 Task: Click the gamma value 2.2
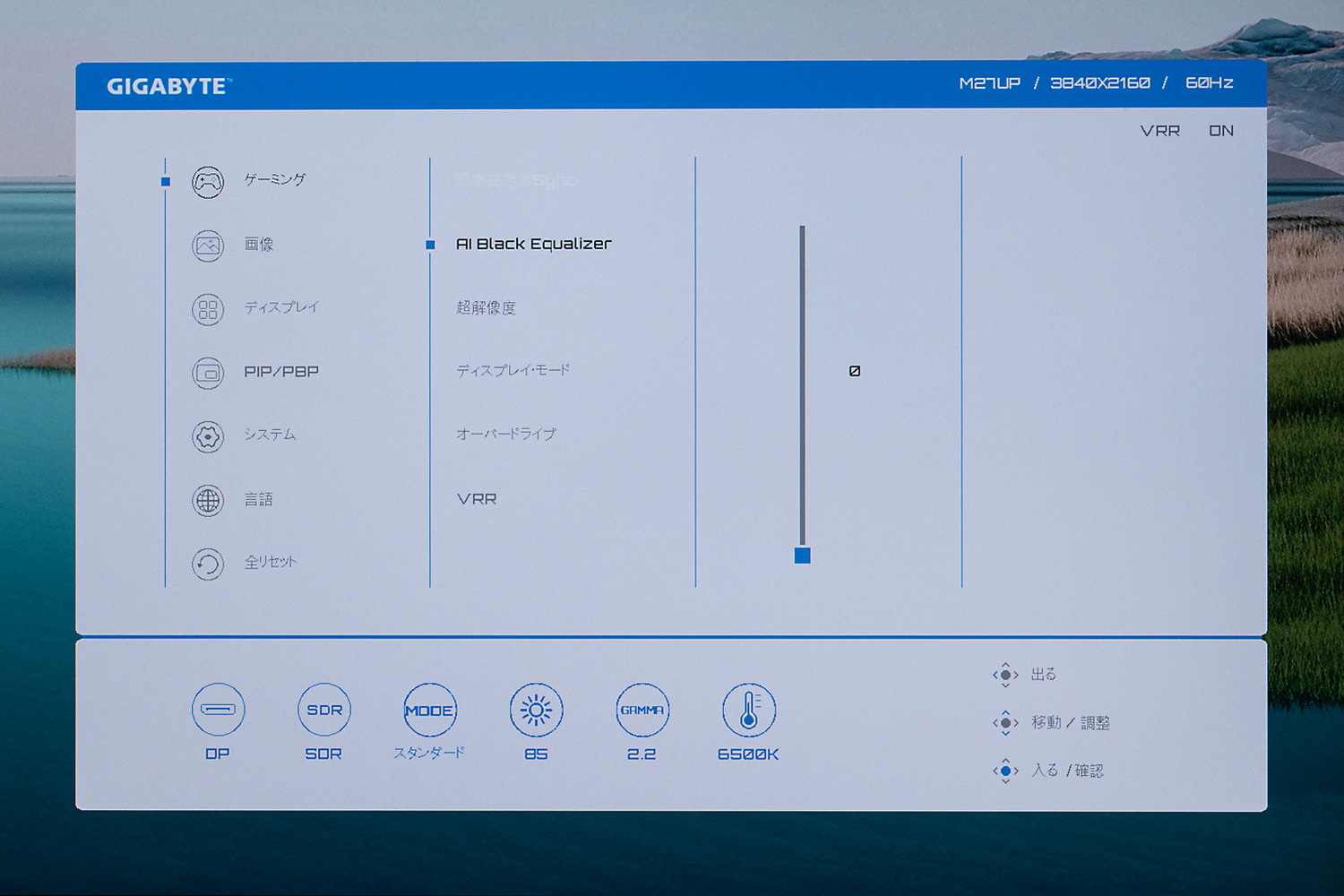pyautogui.click(x=642, y=754)
